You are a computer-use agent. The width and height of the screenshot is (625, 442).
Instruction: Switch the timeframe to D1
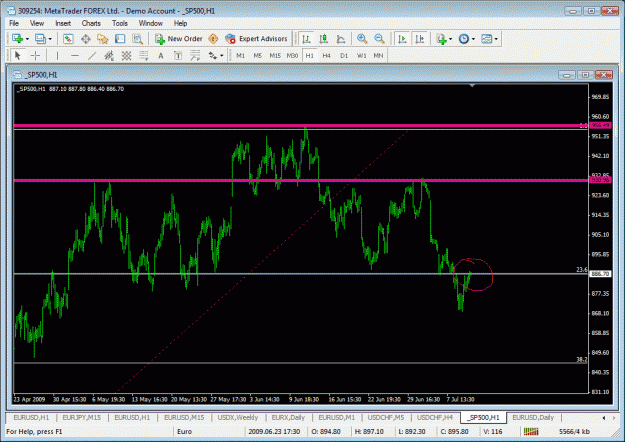344,55
